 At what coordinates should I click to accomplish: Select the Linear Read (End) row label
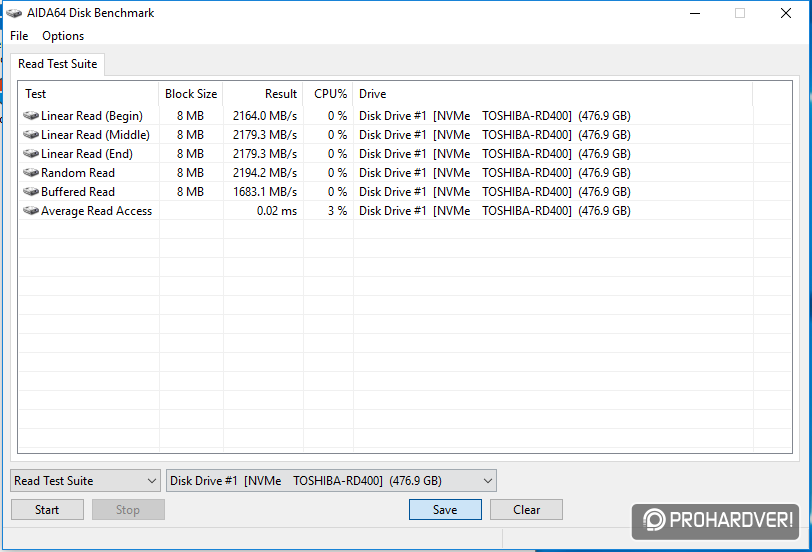[x=87, y=154]
